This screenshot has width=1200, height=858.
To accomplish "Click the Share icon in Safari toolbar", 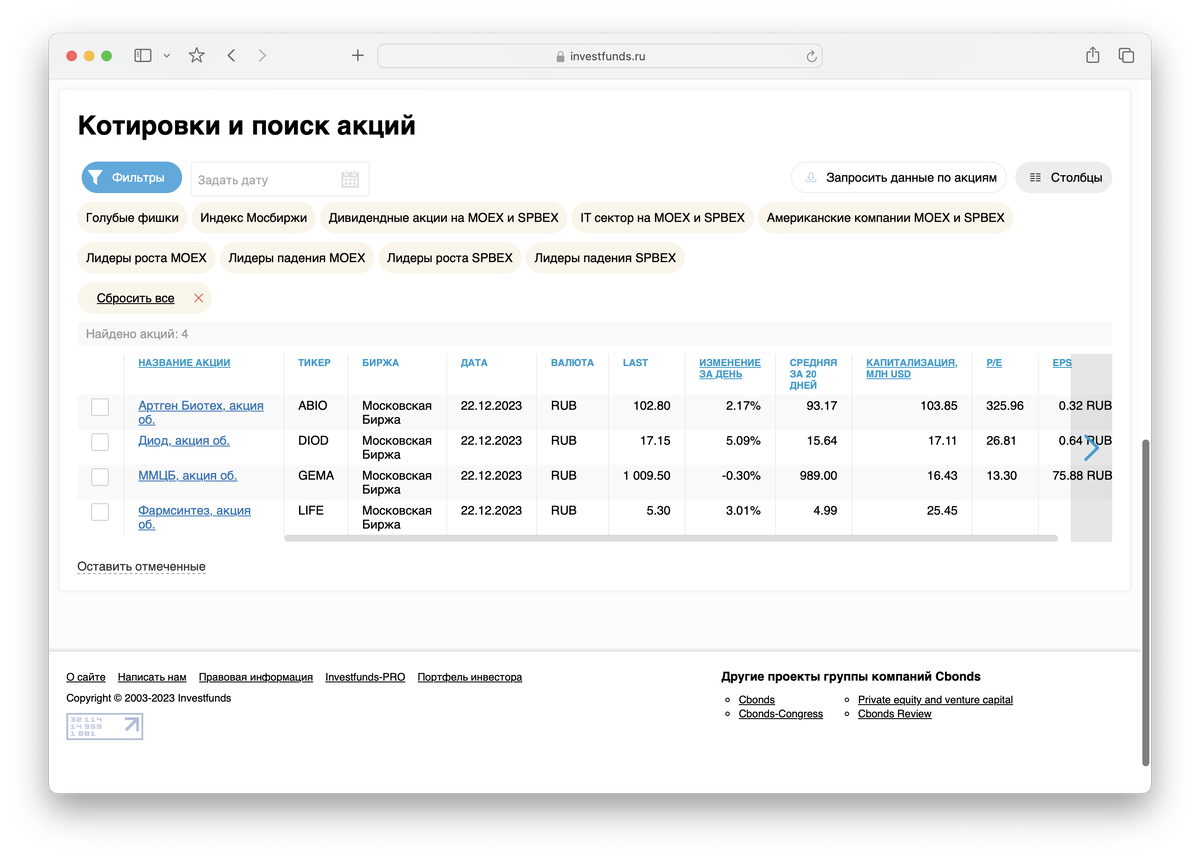I will [1093, 55].
